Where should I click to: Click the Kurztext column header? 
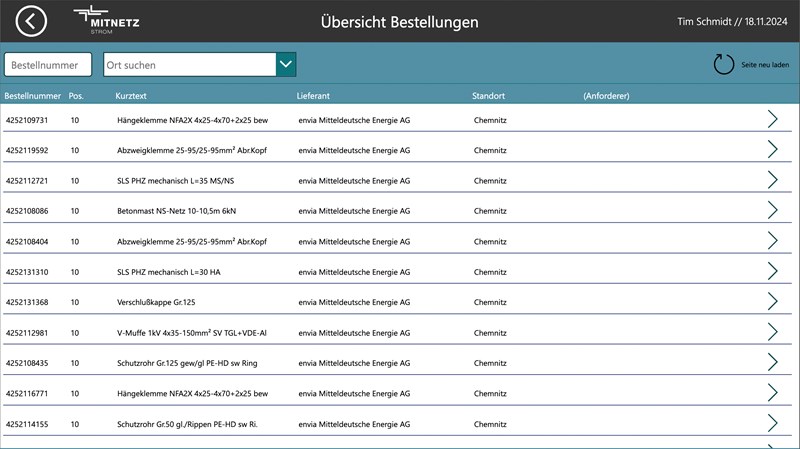click(x=131, y=96)
